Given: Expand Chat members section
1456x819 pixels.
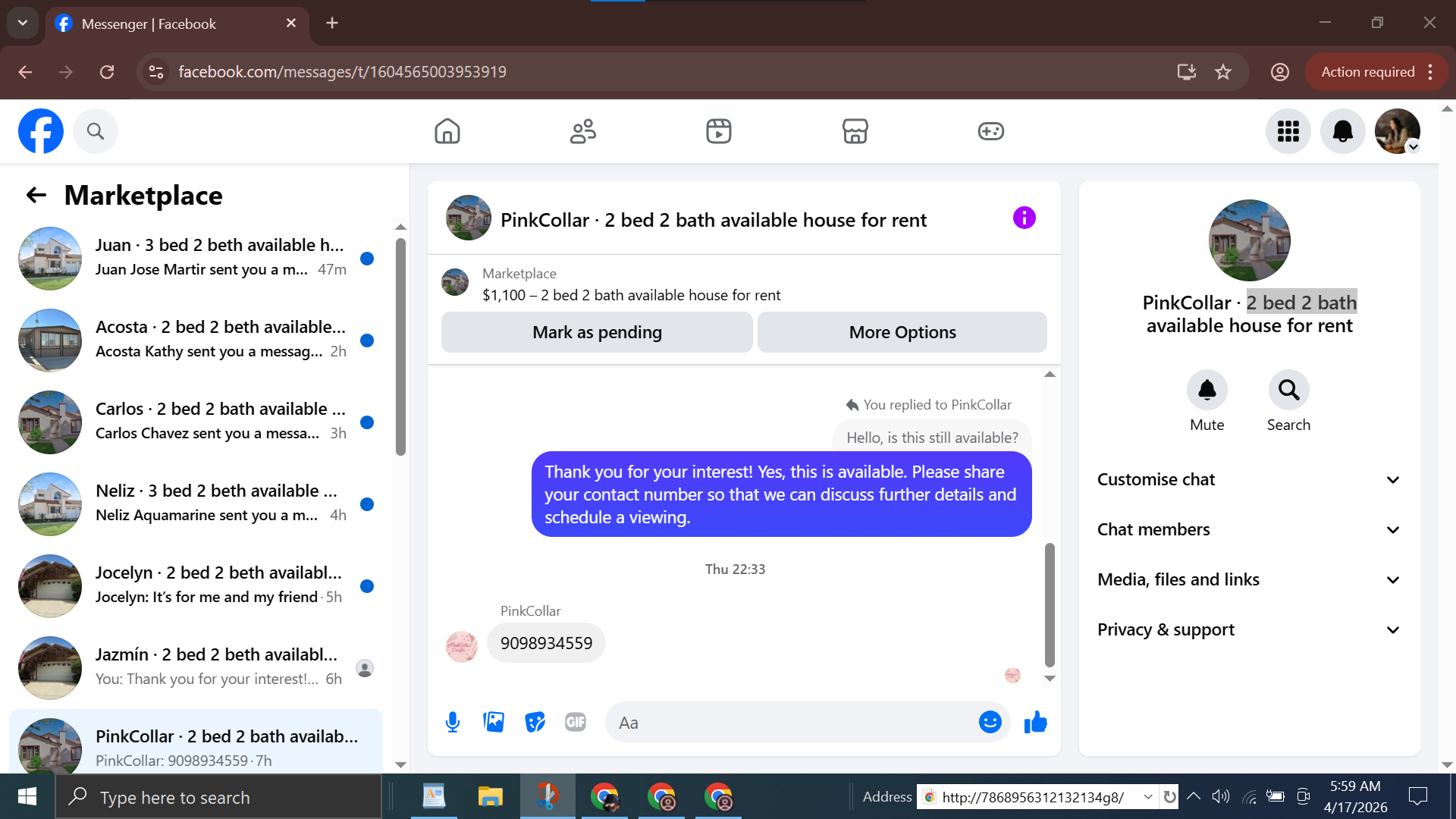Looking at the screenshot, I should [x=1249, y=529].
